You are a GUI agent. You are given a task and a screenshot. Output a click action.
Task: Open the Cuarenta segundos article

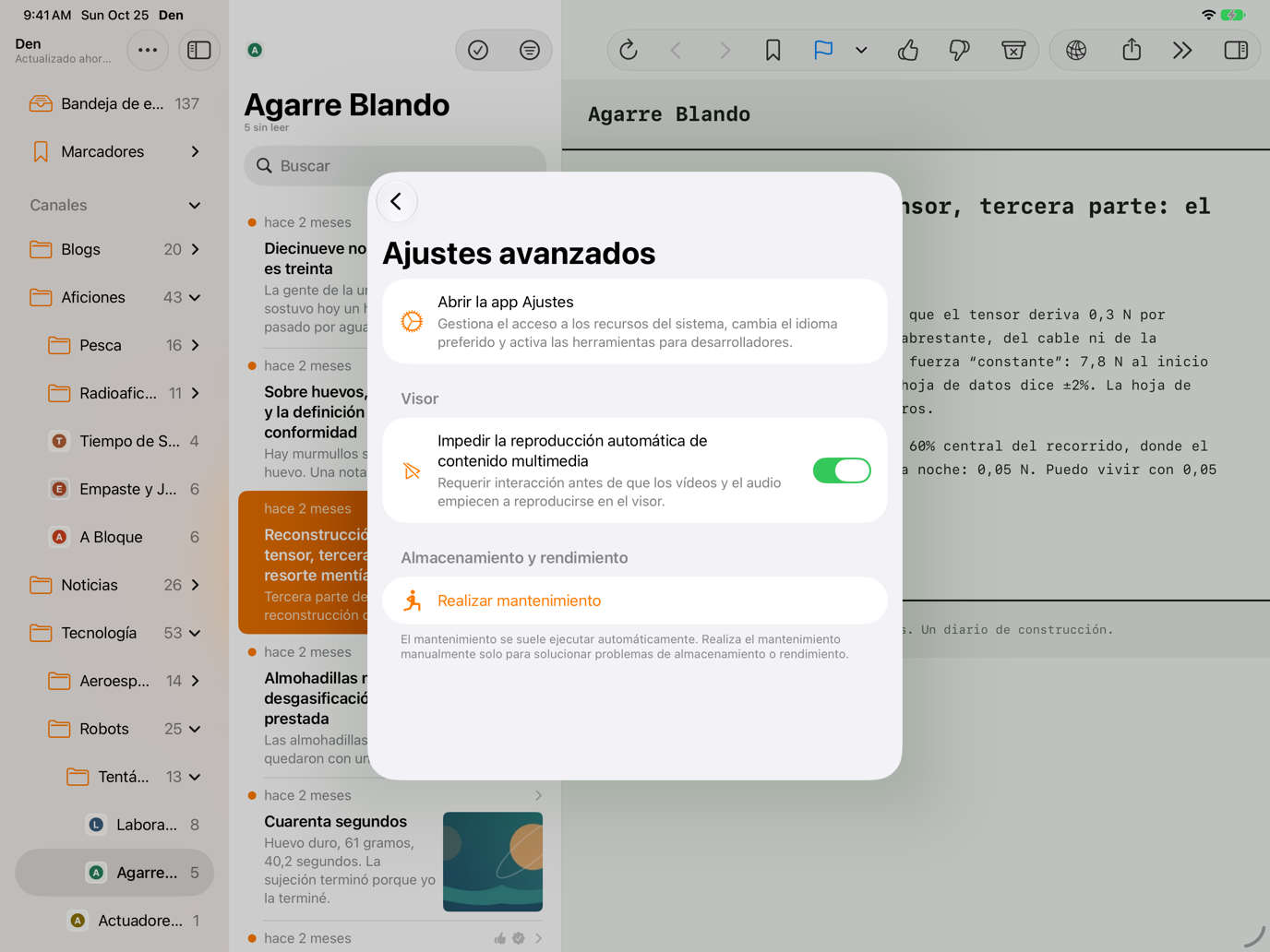point(395,850)
